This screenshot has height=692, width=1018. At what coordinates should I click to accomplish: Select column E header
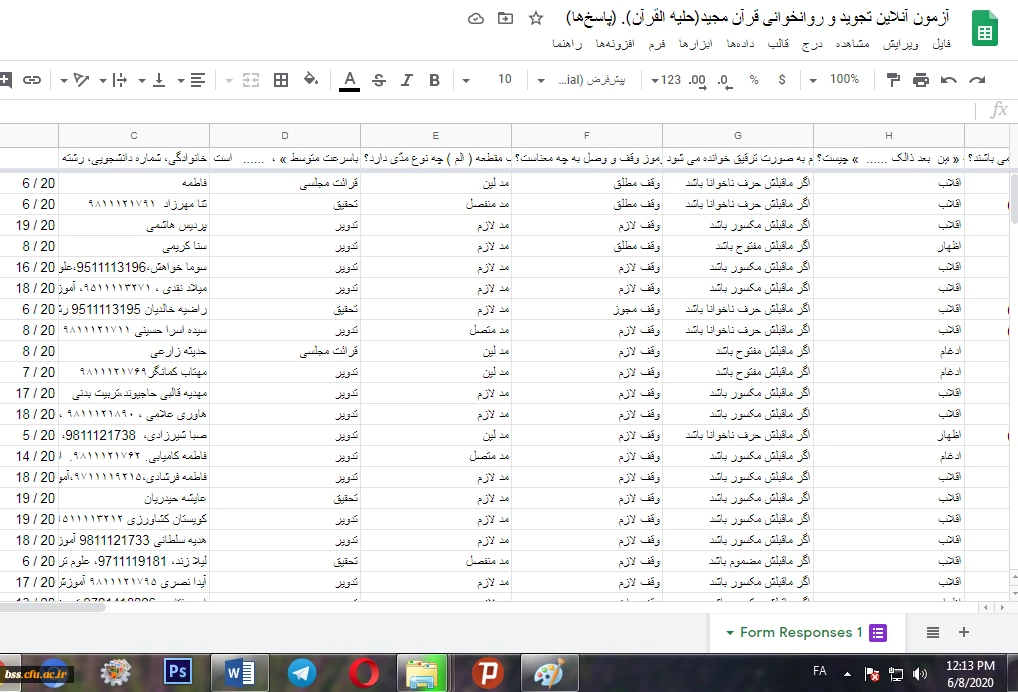(435, 135)
